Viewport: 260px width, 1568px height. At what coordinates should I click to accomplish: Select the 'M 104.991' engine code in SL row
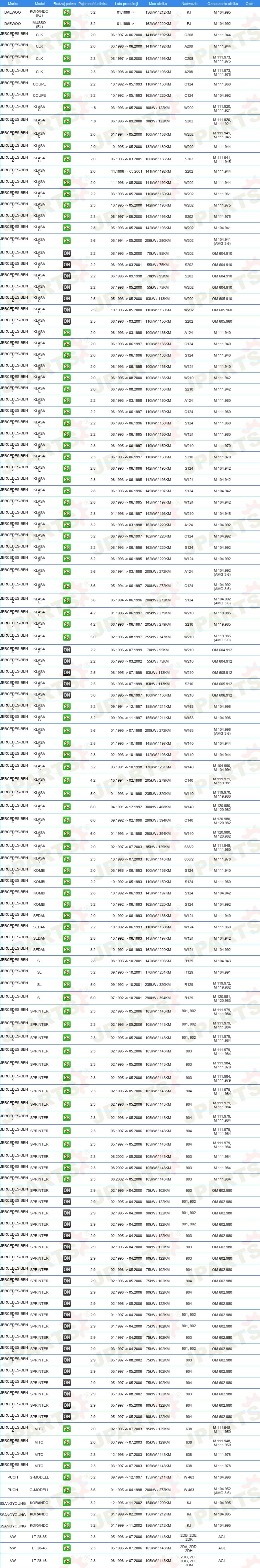[x=222, y=972]
